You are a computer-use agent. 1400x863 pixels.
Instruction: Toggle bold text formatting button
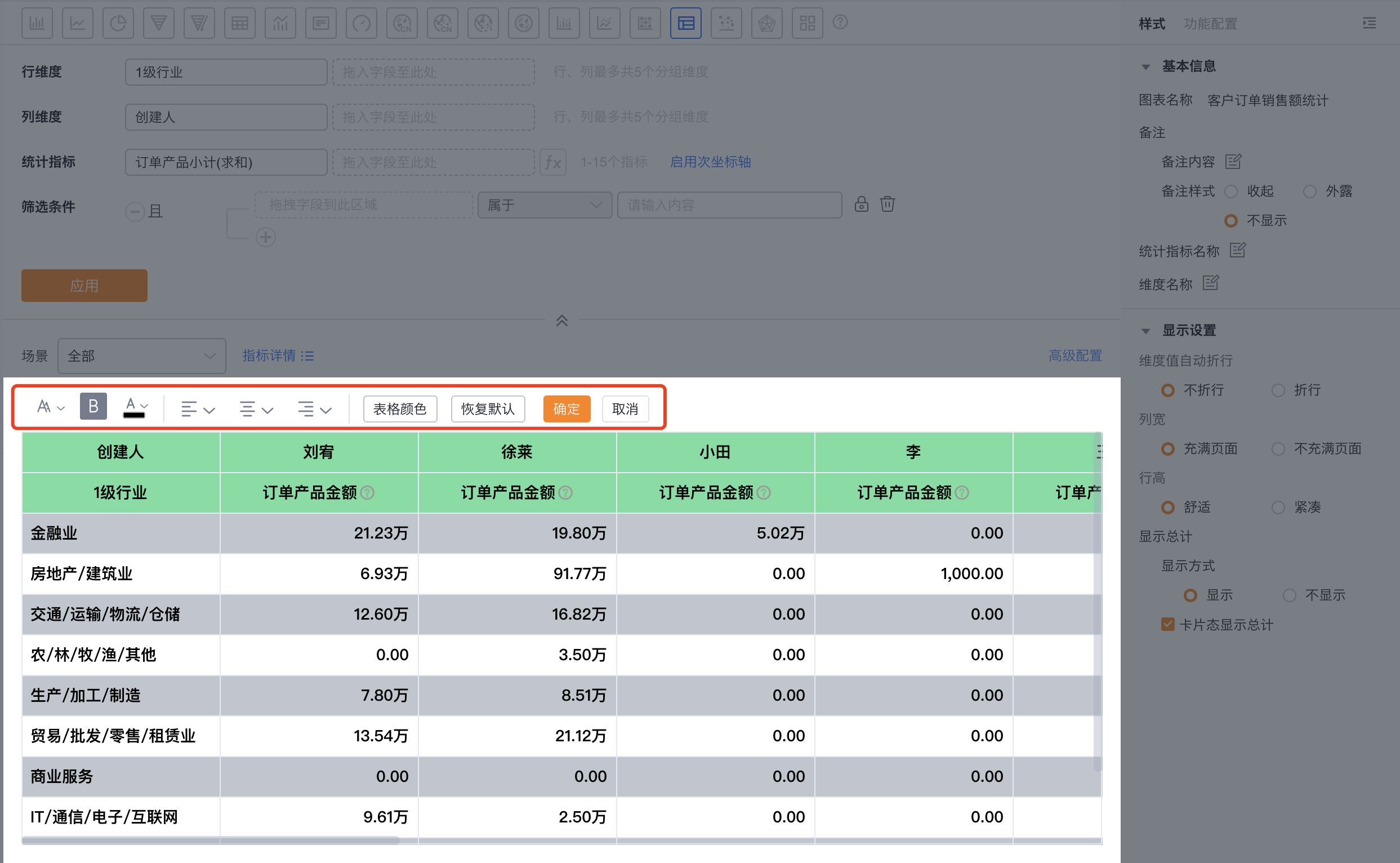click(93, 407)
